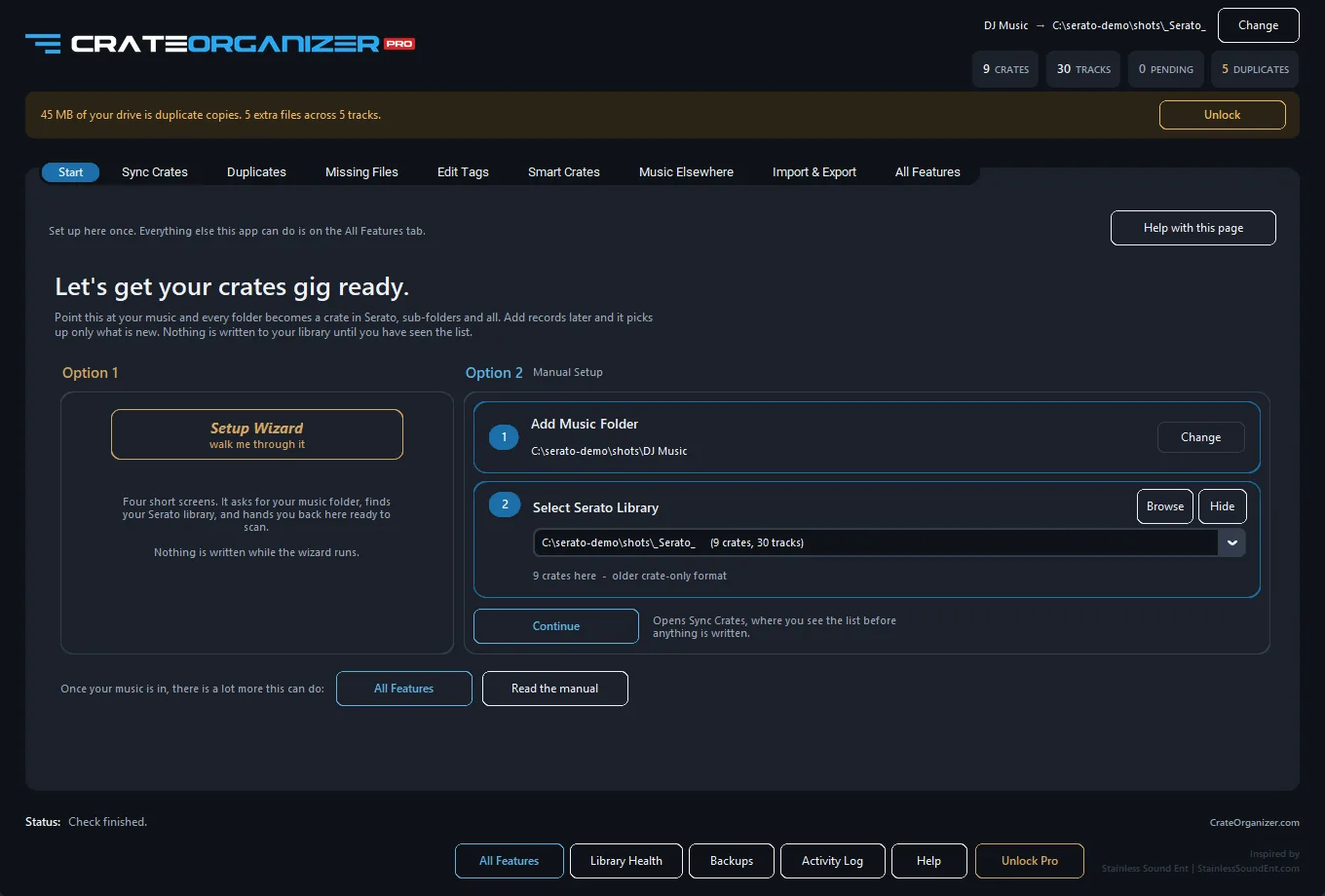Click the CrateOrganizer Pro logo
Screen dimensions: 1325x896
point(220,43)
